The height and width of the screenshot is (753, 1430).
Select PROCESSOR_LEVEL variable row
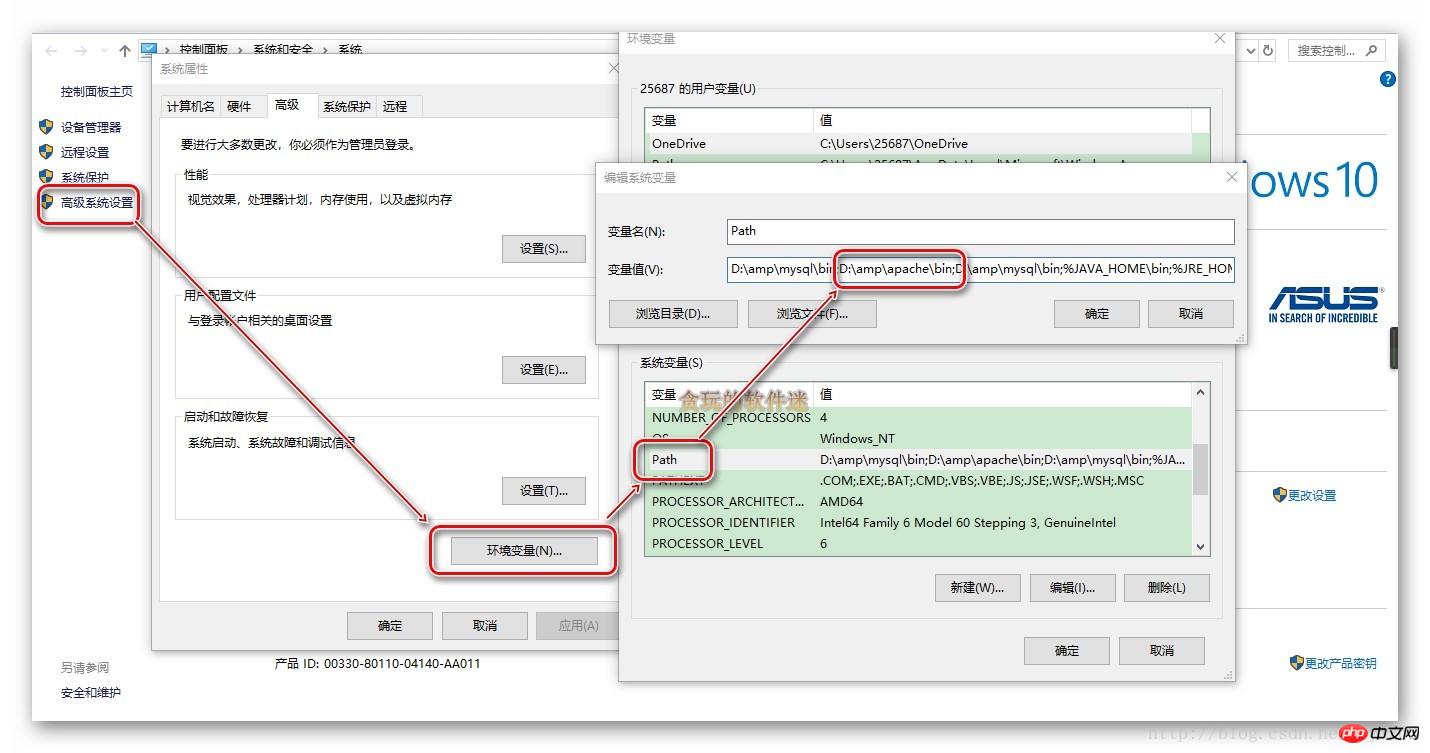[x=919, y=543]
